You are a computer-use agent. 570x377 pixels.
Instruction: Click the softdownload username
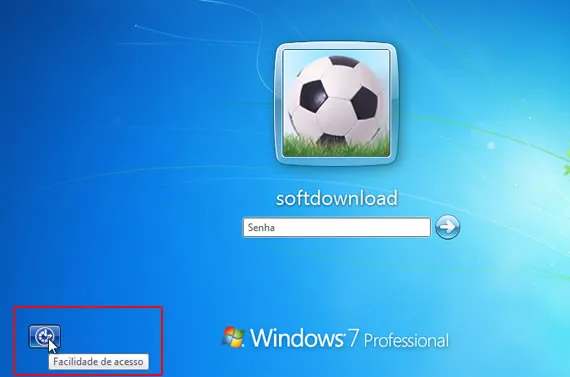[337, 198]
